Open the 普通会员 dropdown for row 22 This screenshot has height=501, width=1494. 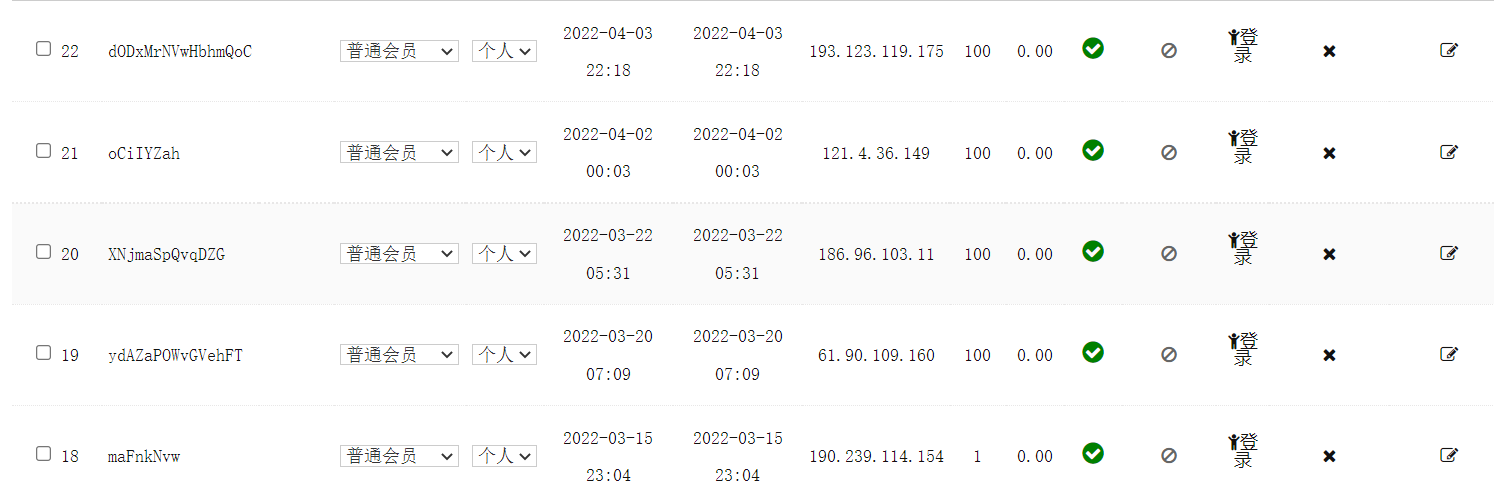tap(399, 51)
